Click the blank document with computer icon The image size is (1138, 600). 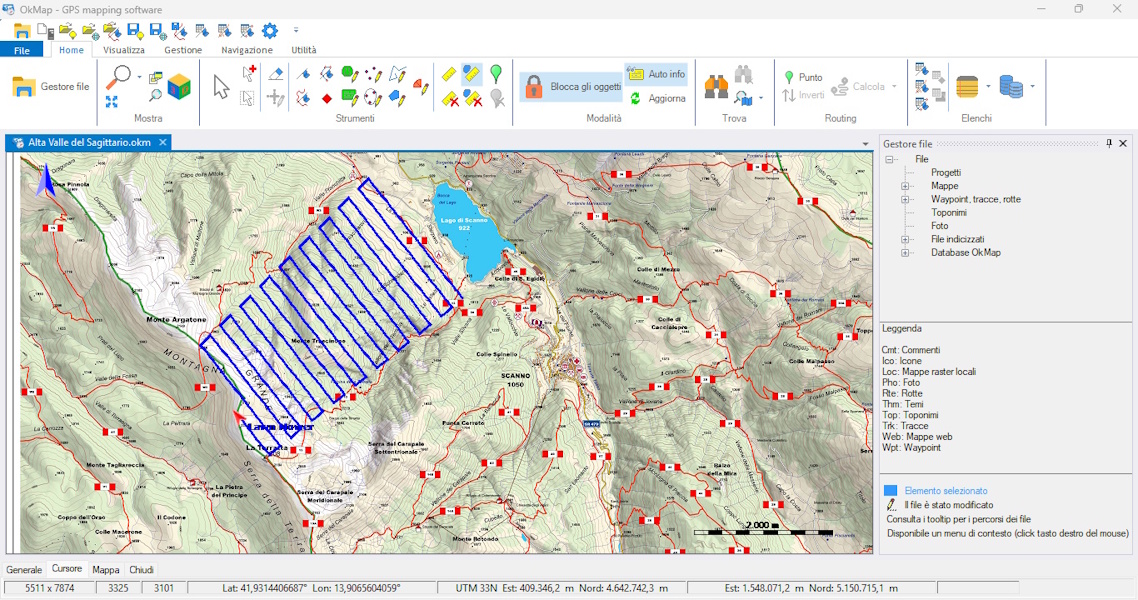pyautogui.click(x=45, y=30)
